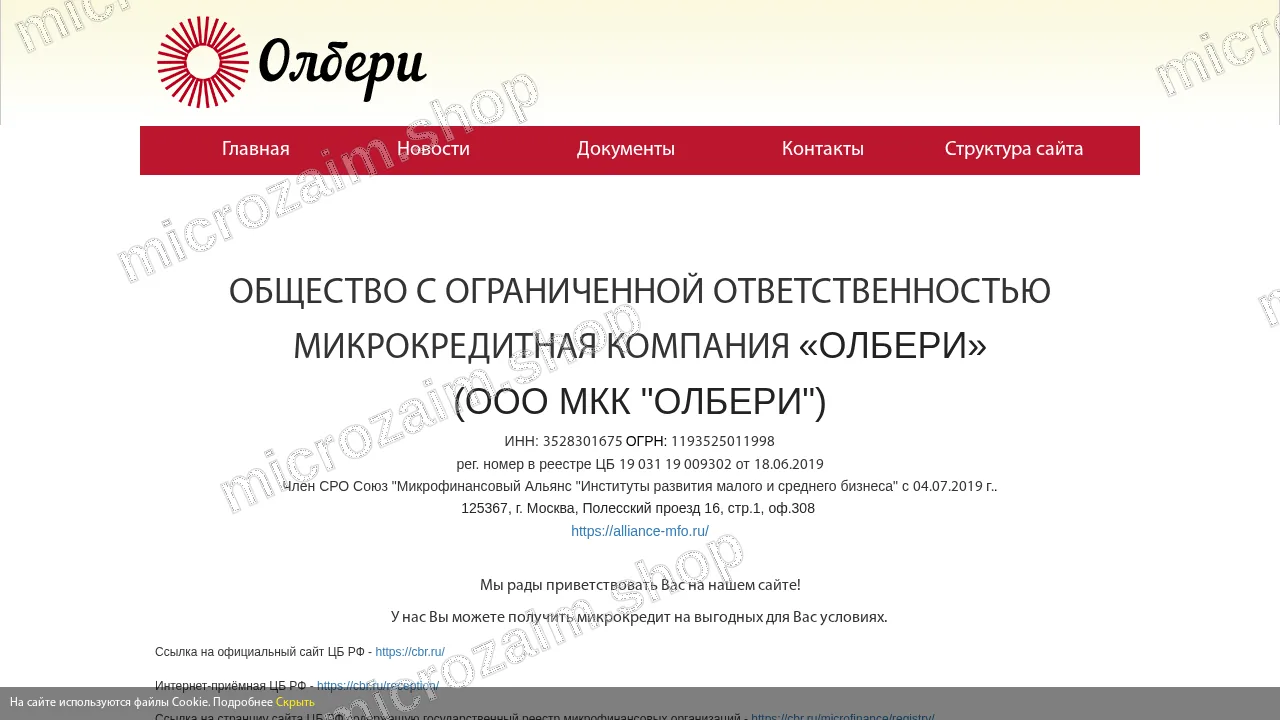Open the cbr.ru/reception link

tap(378, 686)
